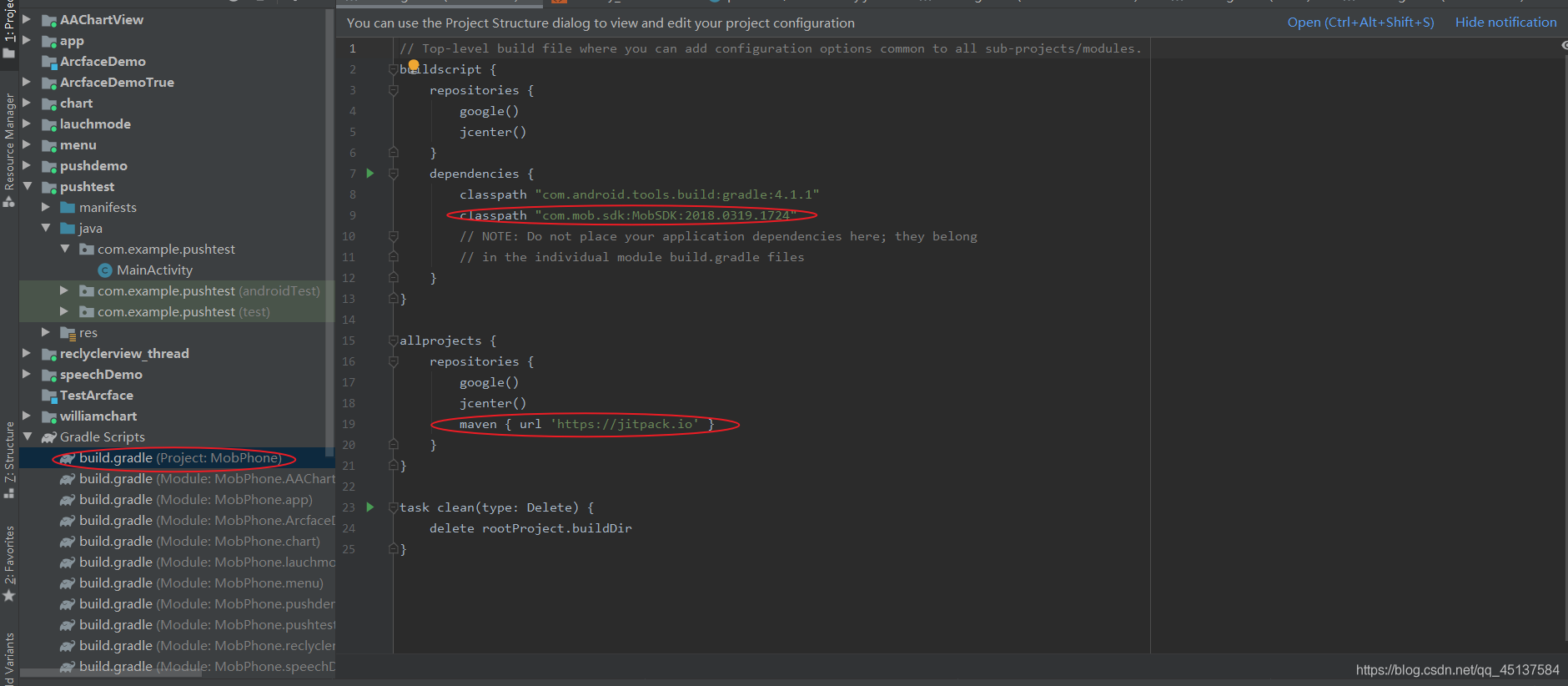Viewport: 1568px width, 686px height.
Task: Click the gradle 4.1.1 classpath line
Action: 639,194
